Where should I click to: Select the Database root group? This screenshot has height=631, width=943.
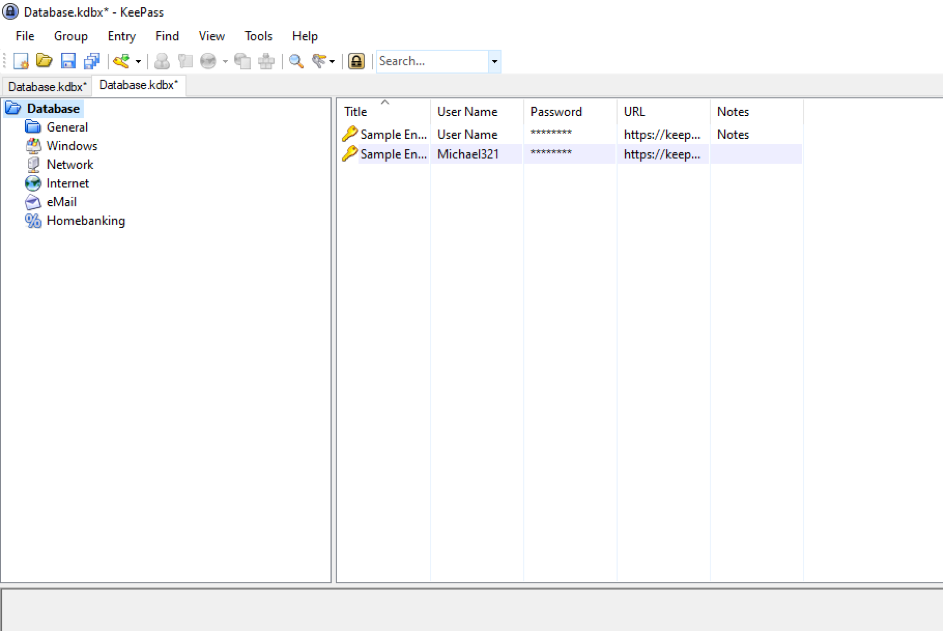pyautogui.click(x=54, y=109)
